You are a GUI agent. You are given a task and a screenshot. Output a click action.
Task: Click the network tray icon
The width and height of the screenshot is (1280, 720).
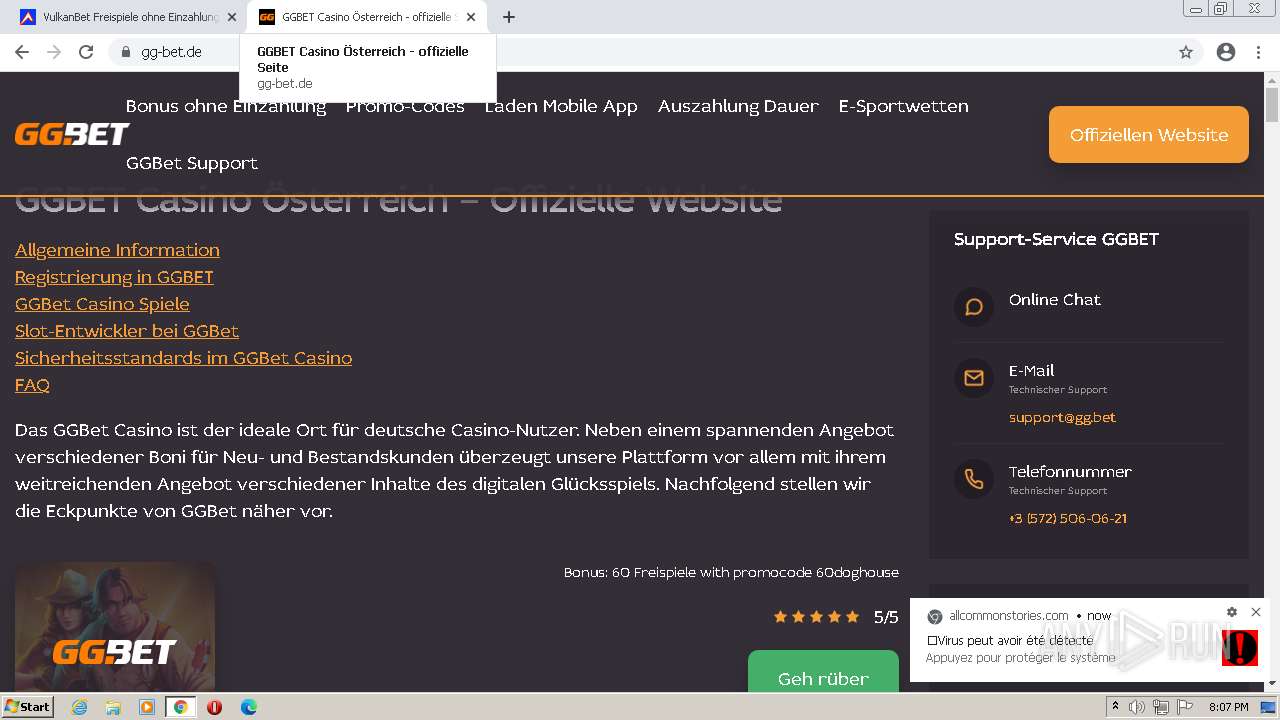point(1160,707)
